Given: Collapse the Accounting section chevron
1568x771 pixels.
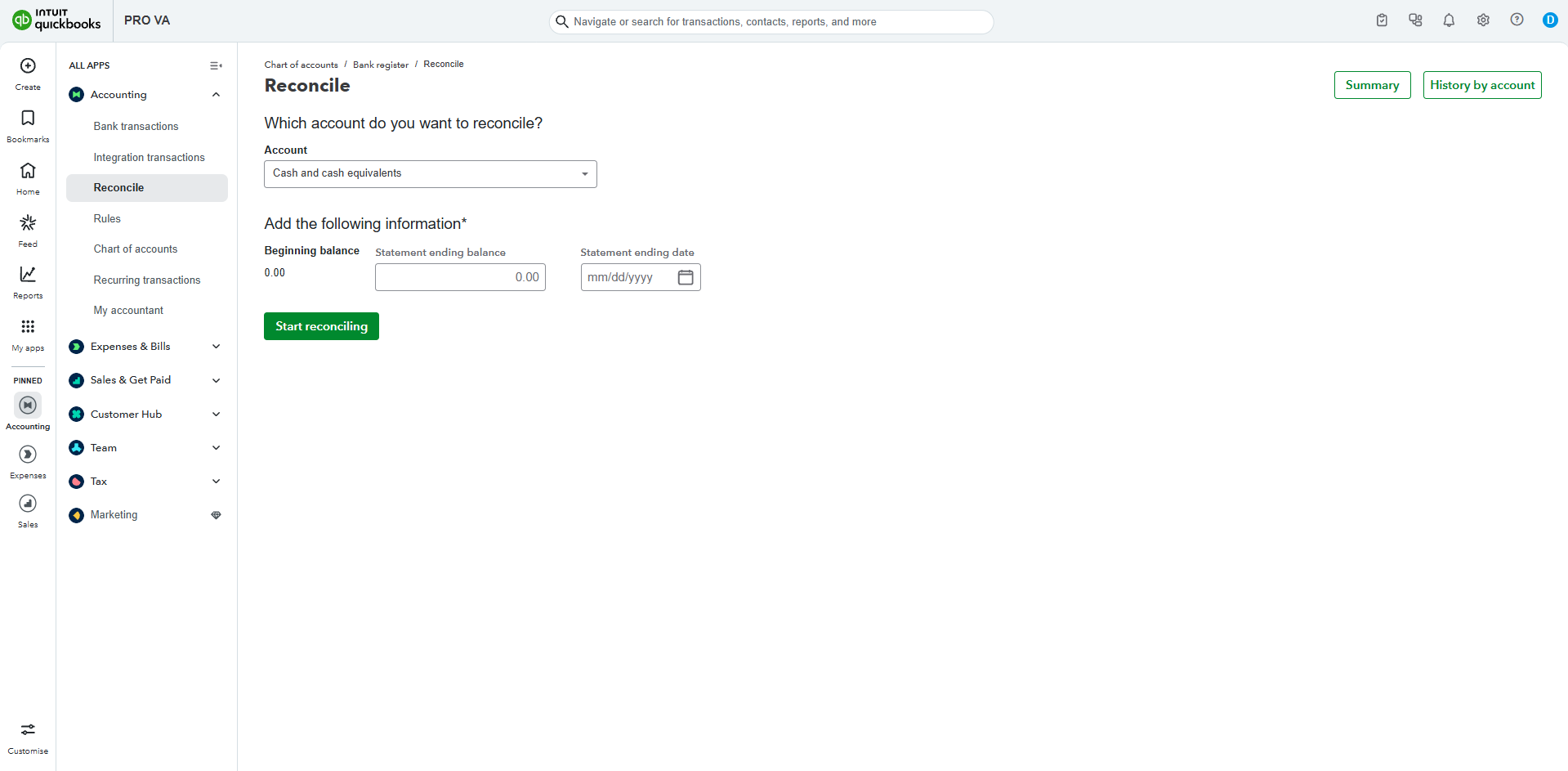Looking at the screenshot, I should pos(216,95).
